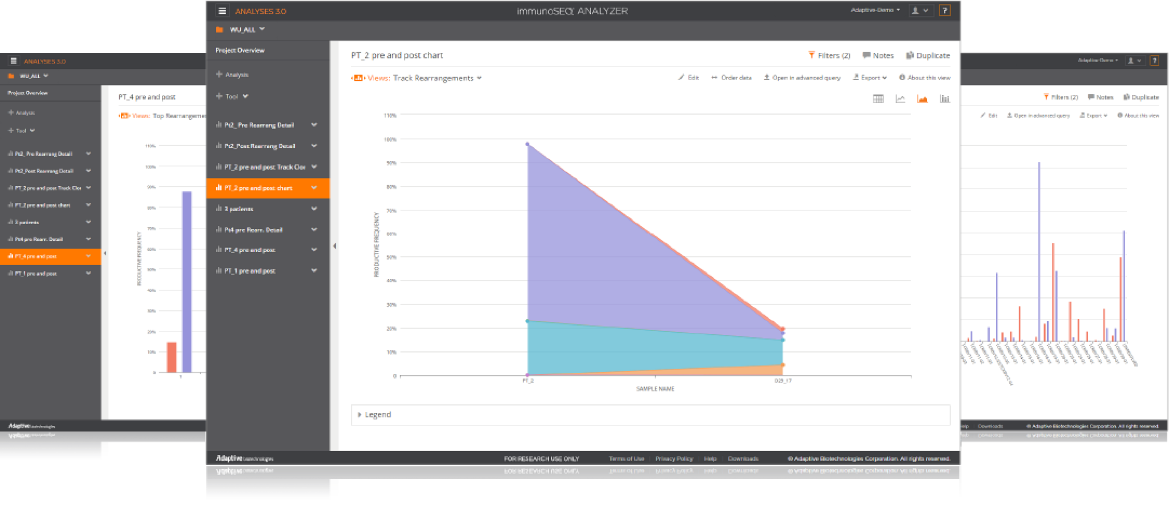Select 3 patients analysis in center sidebar

[238, 209]
